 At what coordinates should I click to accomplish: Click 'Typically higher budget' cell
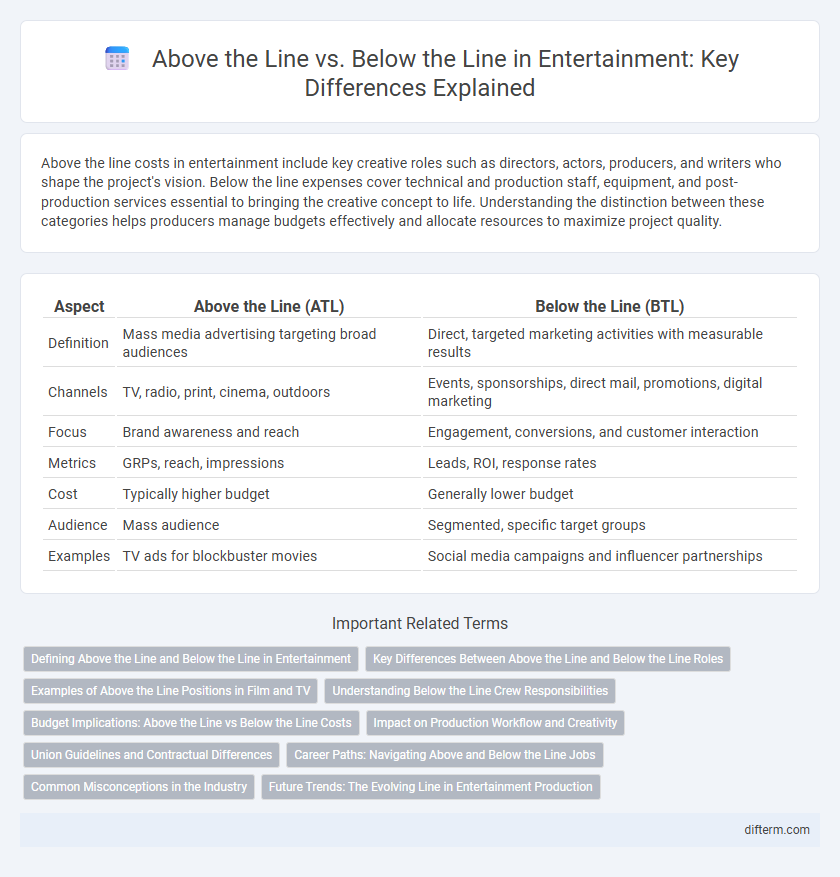(268, 494)
